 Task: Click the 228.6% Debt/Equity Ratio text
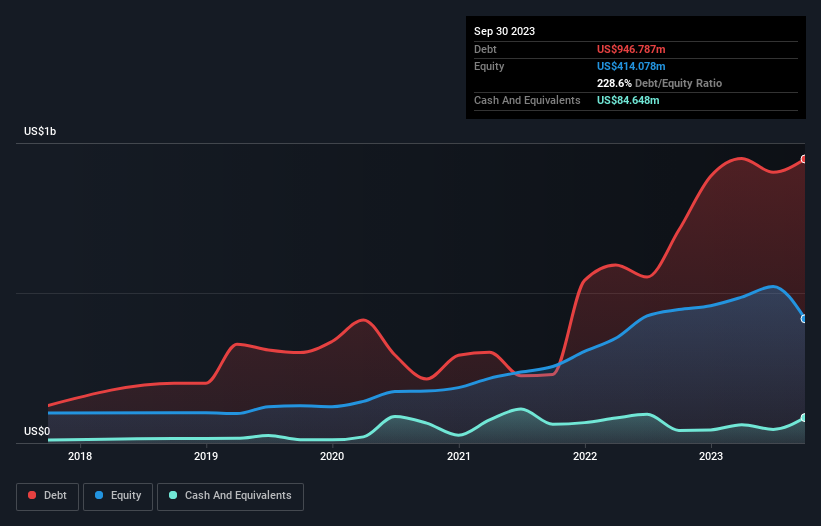(x=659, y=83)
